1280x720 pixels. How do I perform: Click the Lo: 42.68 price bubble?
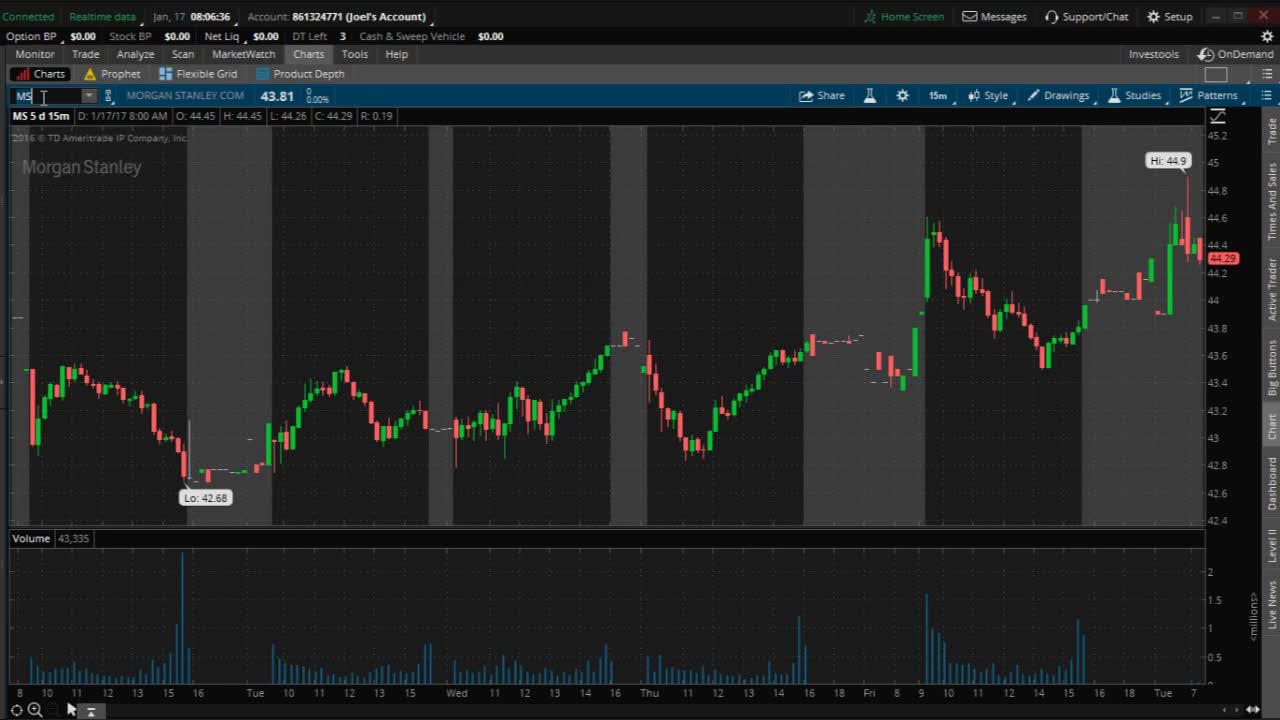click(205, 498)
